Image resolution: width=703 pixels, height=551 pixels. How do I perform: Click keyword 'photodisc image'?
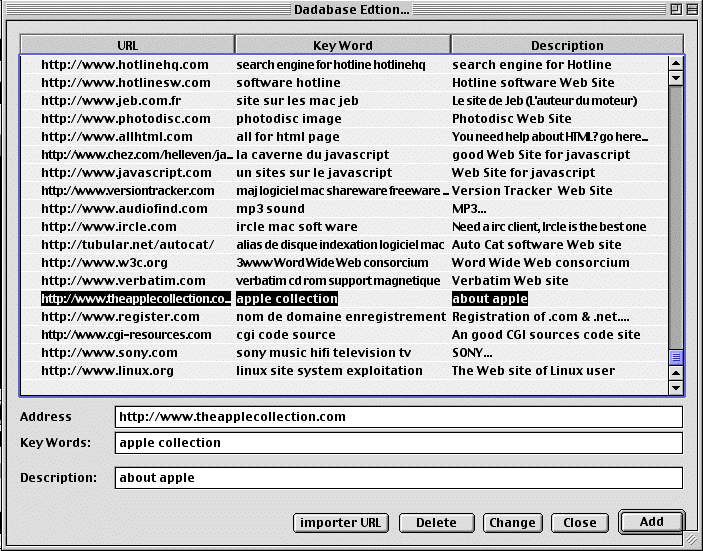(x=289, y=118)
